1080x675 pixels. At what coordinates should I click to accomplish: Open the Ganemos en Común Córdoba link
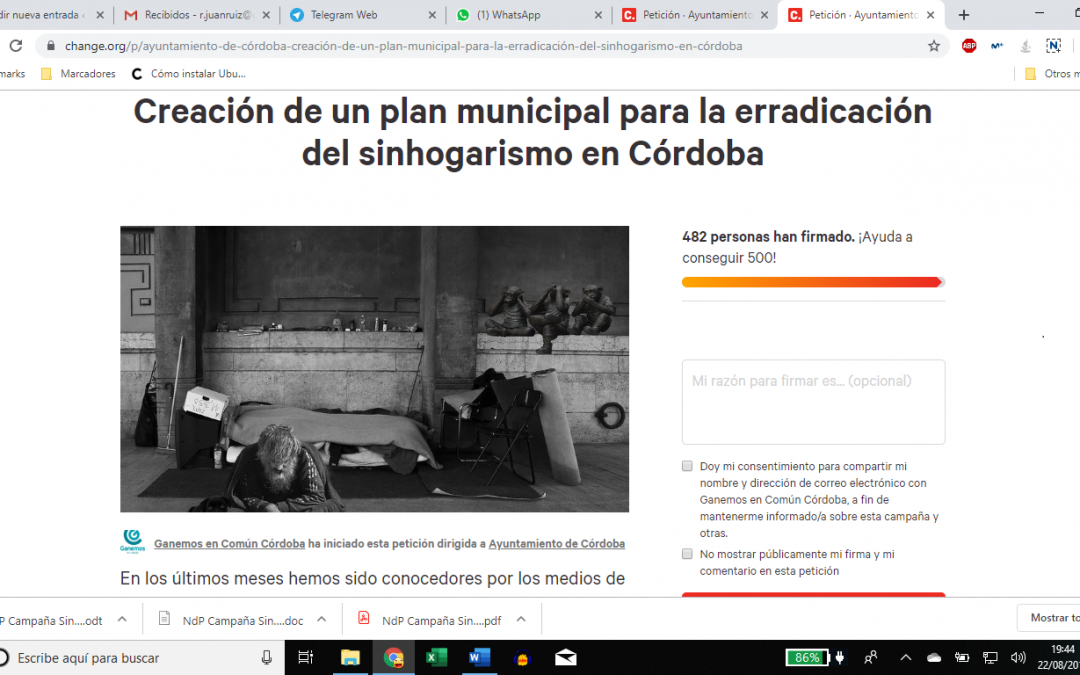(229, 544)
